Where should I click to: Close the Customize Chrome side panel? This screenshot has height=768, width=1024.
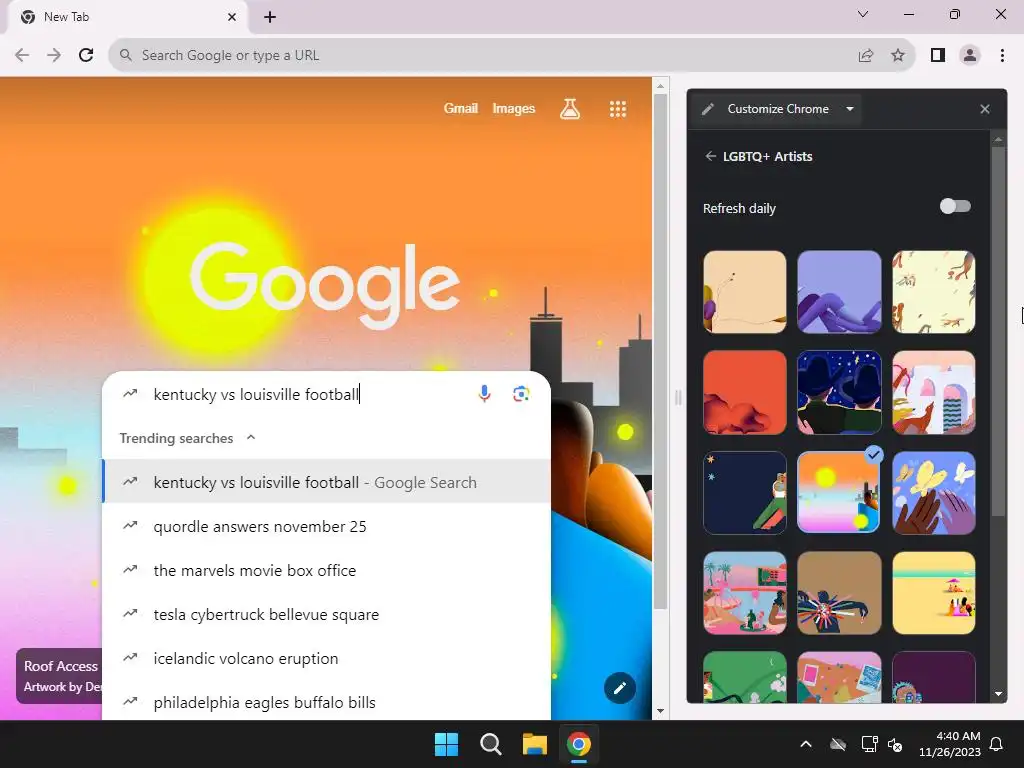[985, 109]
